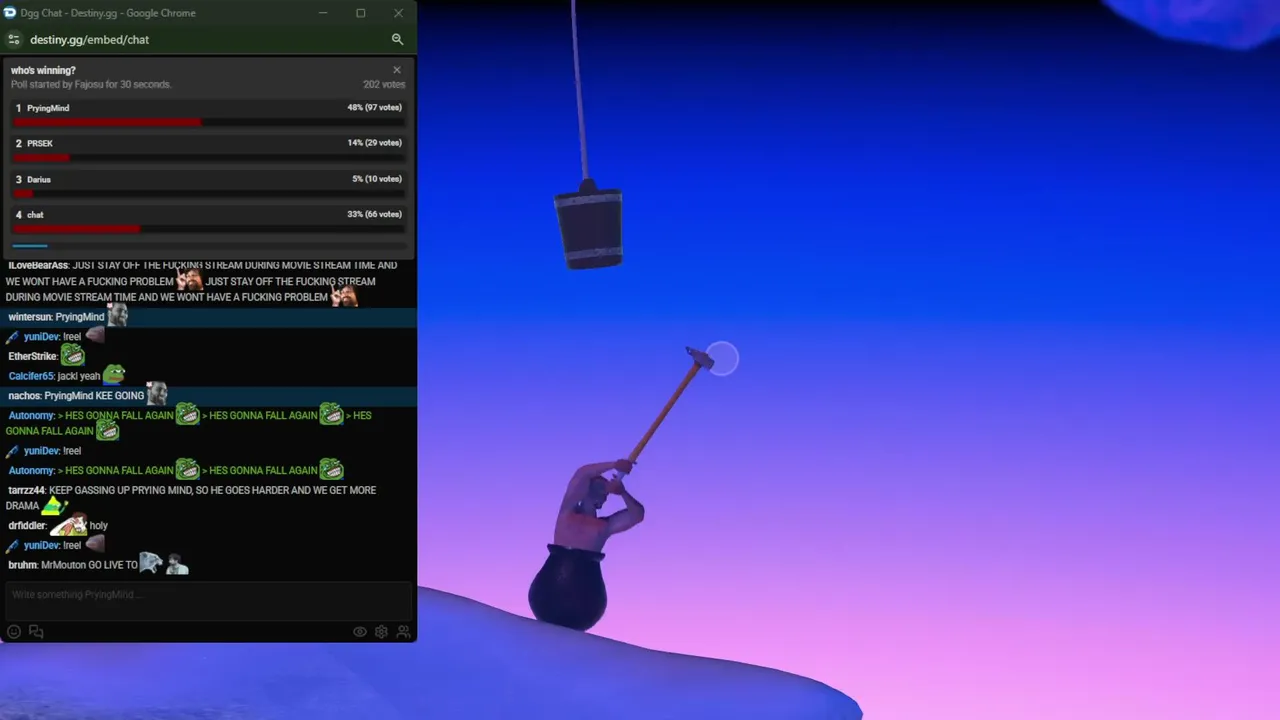The image size is (1280, 720).
Task: Open wintersun's username
Action: click(x=30, y=317)
